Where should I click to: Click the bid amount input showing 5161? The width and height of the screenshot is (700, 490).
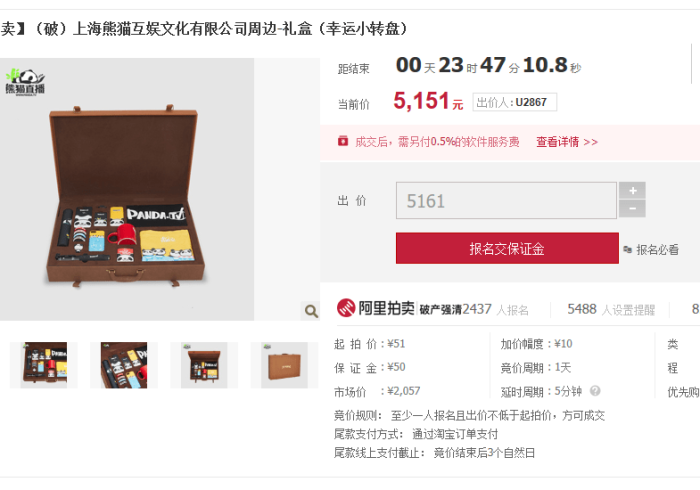[506, 200]
